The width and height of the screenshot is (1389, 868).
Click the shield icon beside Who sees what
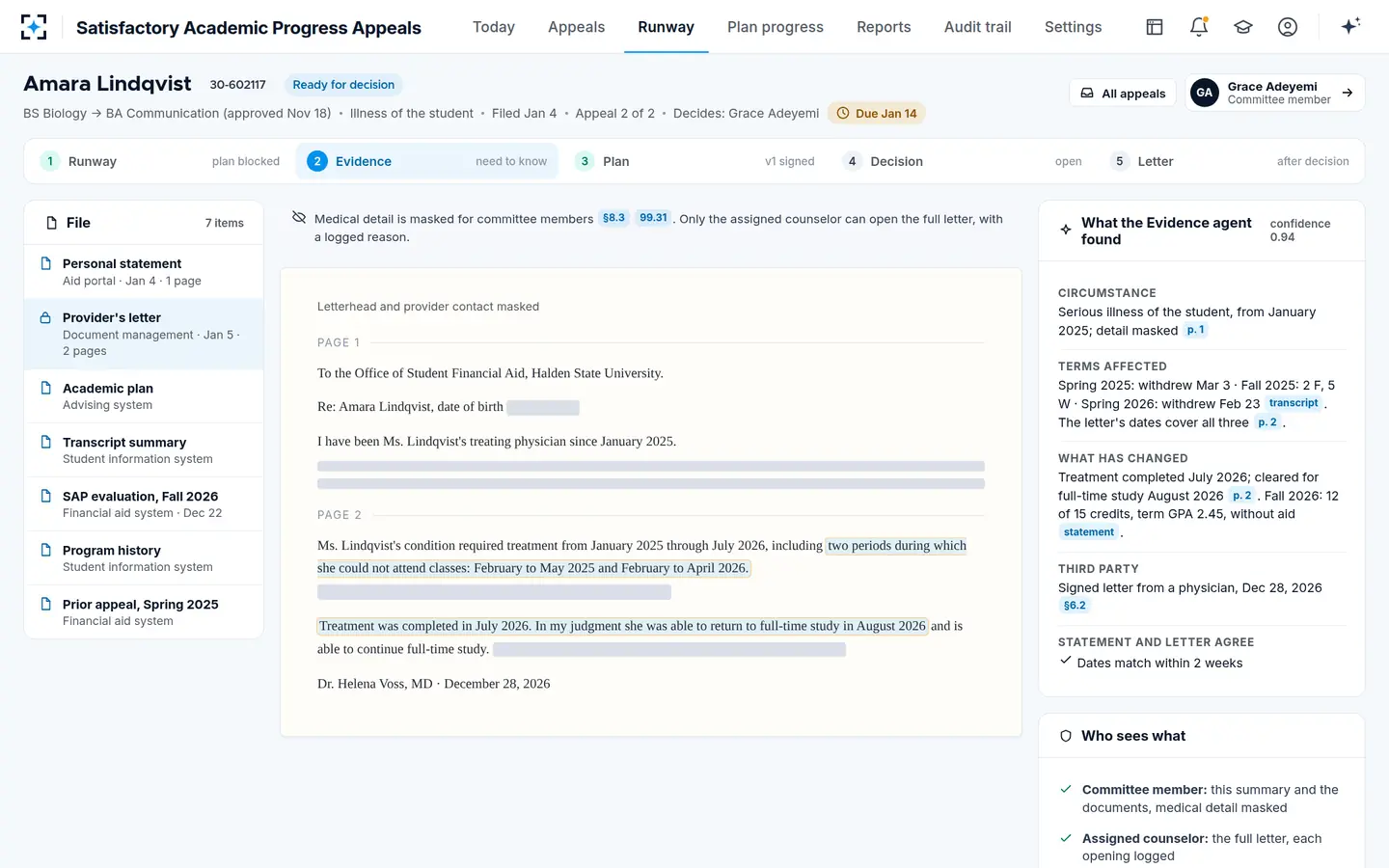[x=1066, y=736]
